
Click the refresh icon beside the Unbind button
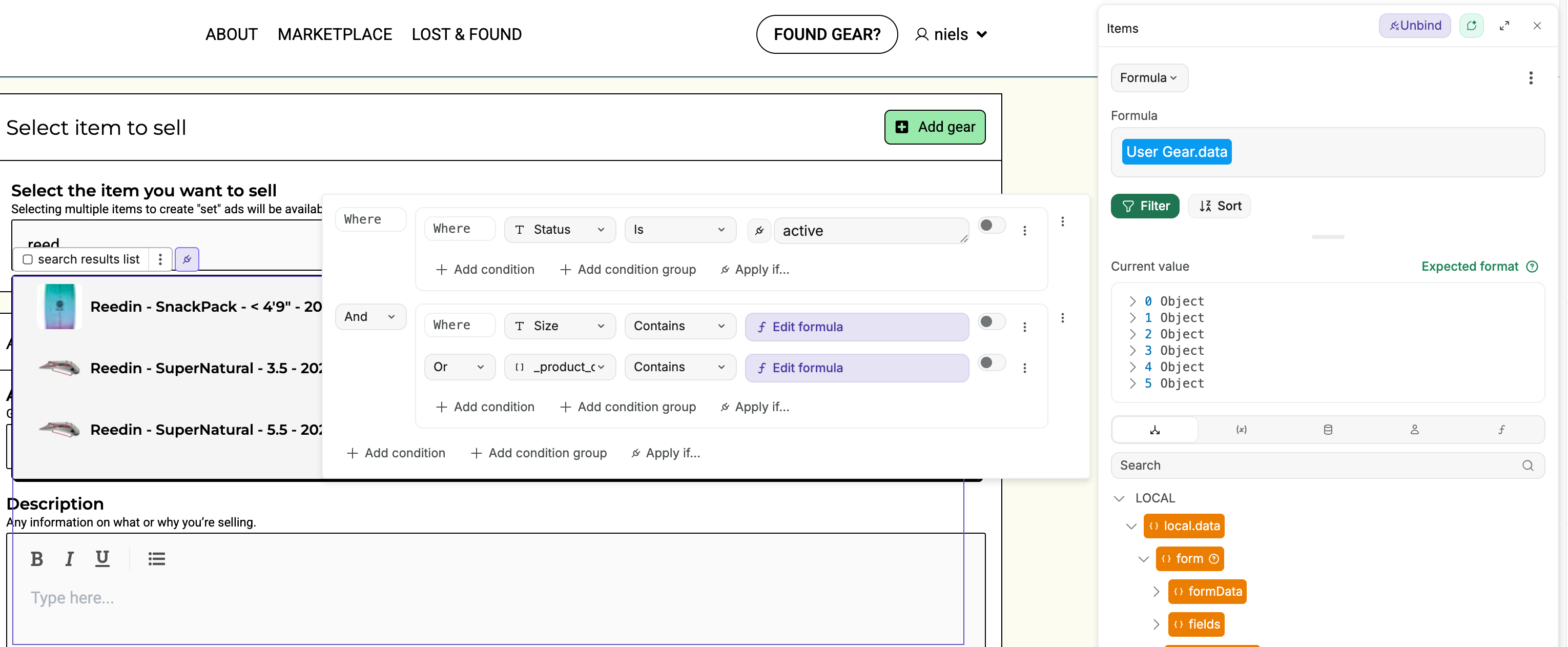1471,26
